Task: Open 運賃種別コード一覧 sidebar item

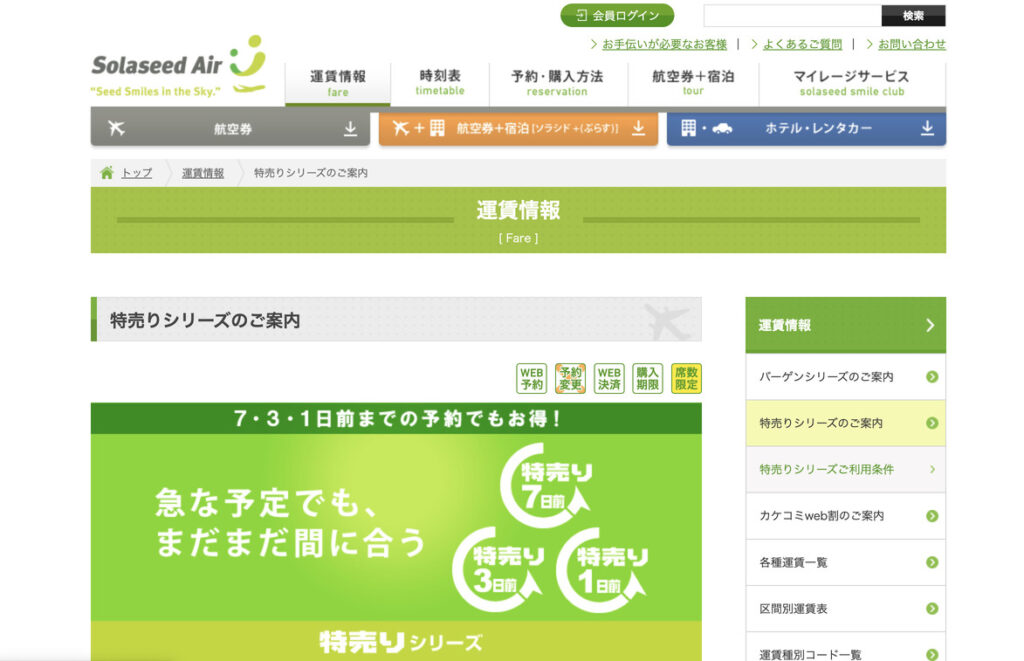Action: pos(846,647)
